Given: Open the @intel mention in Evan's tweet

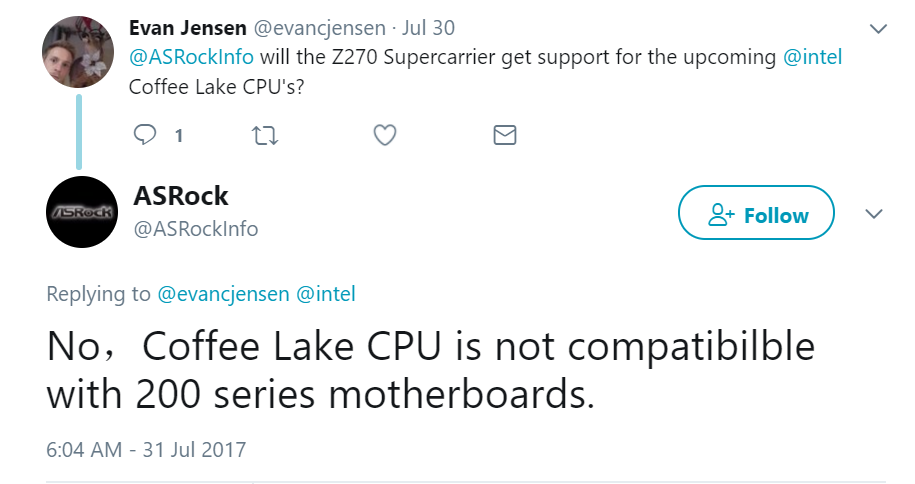Looking at the screenshot, I should [x=812, y=57].
